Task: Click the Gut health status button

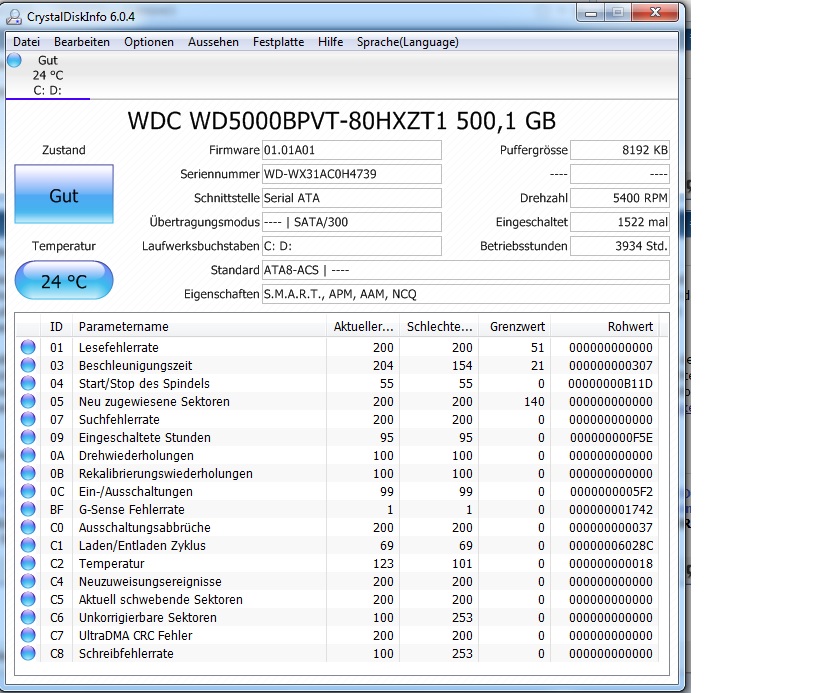Action: coord(64,194)
